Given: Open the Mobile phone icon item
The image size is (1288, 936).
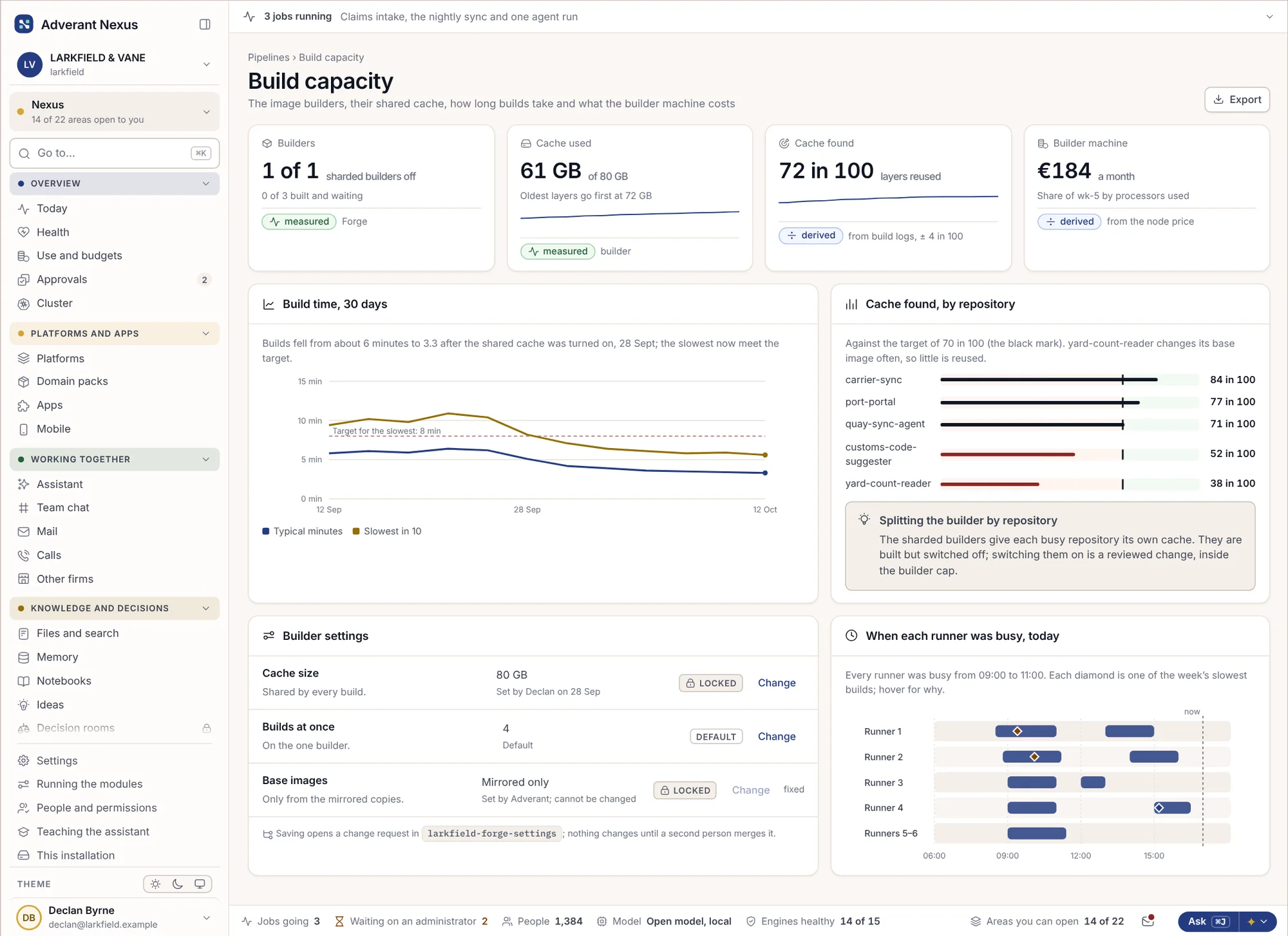Looking at the screenshot, I should coord(24,429).
